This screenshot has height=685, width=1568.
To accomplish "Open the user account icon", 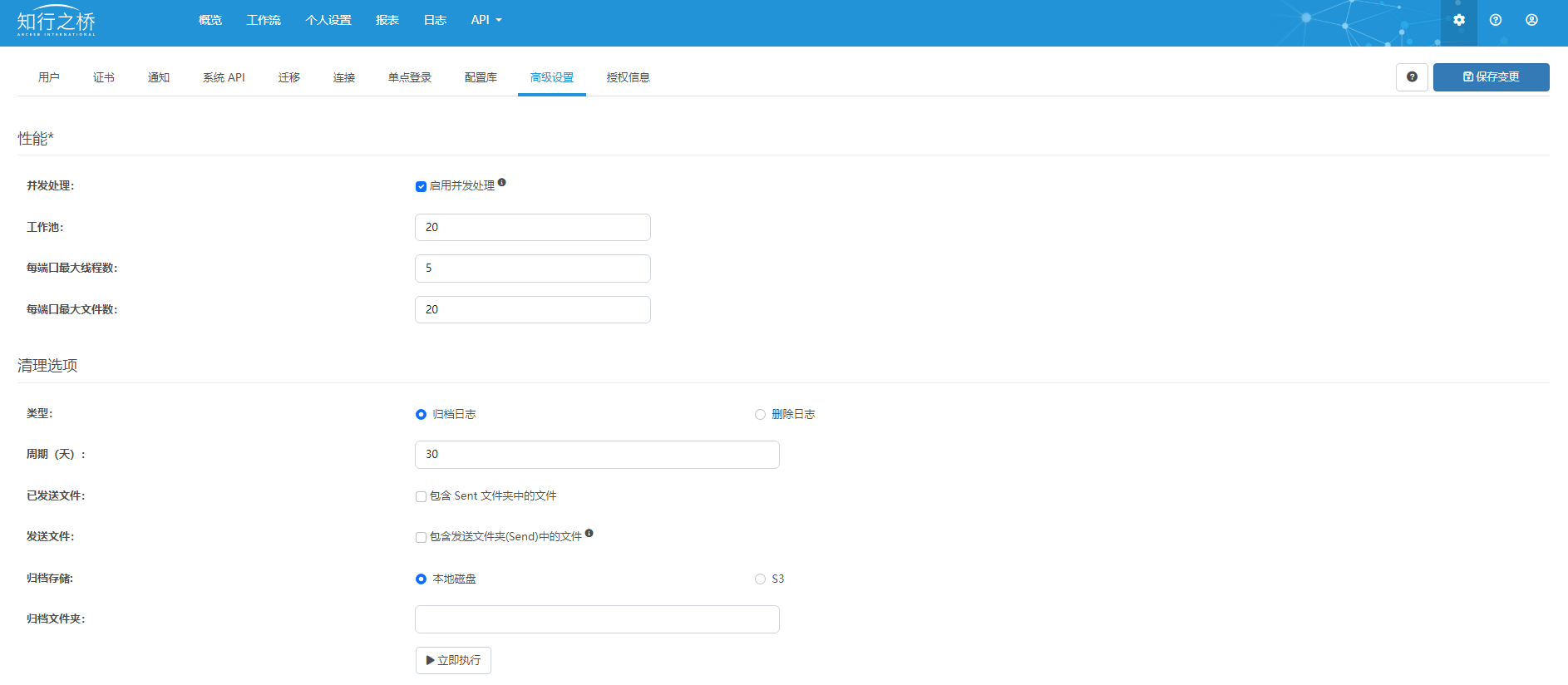I will (1531, 20).
